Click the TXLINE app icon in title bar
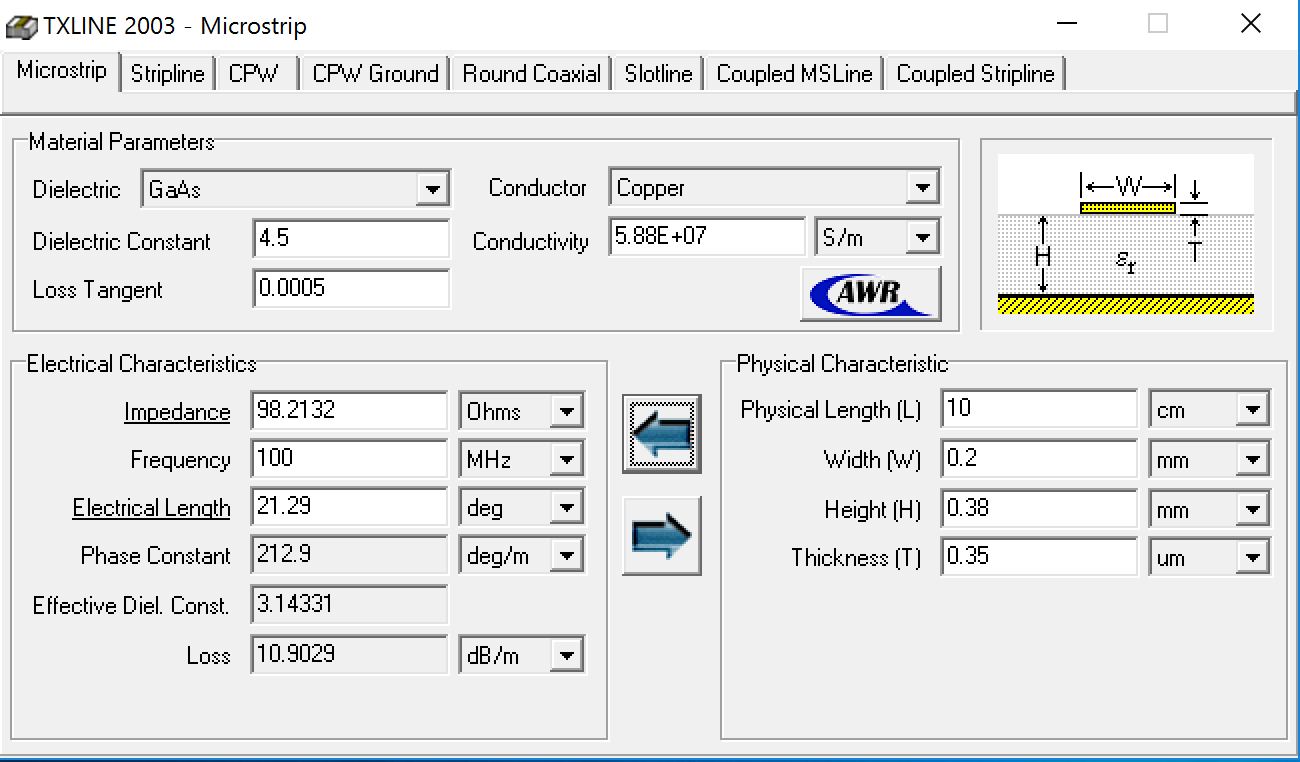The width and height of the screenshot is (1300, 762). click(x=22, y=25)
